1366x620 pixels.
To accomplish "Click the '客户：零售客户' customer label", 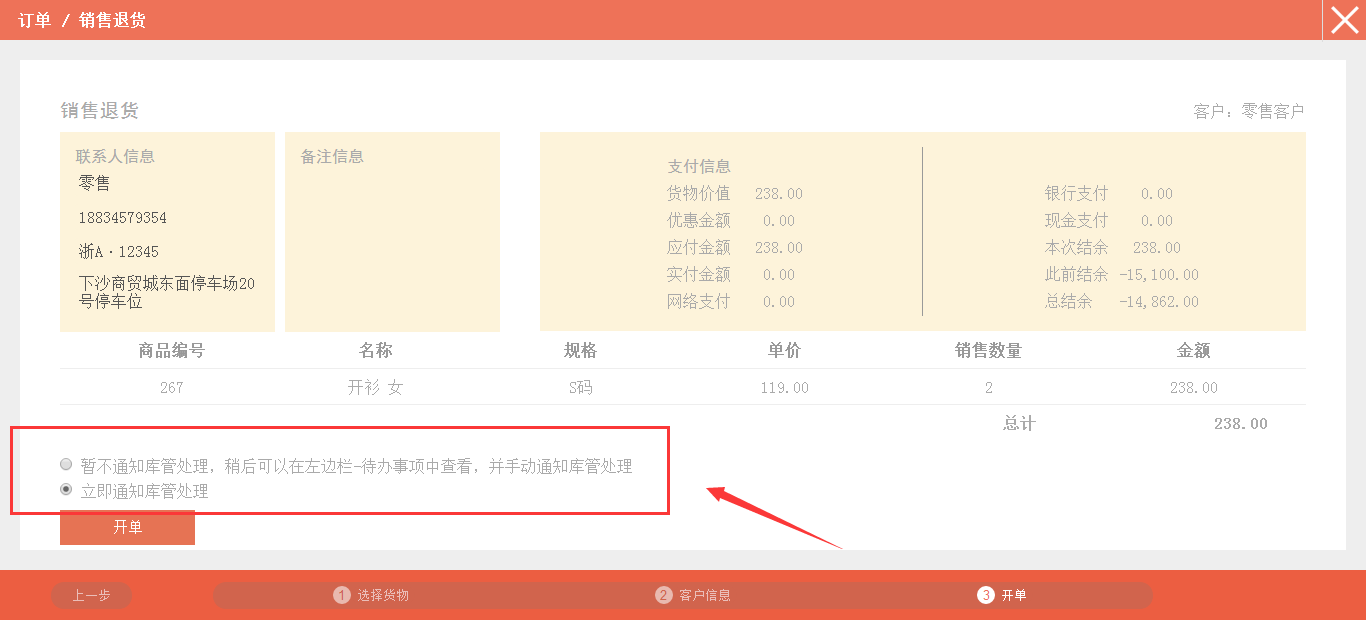I will pos(1248,111).
